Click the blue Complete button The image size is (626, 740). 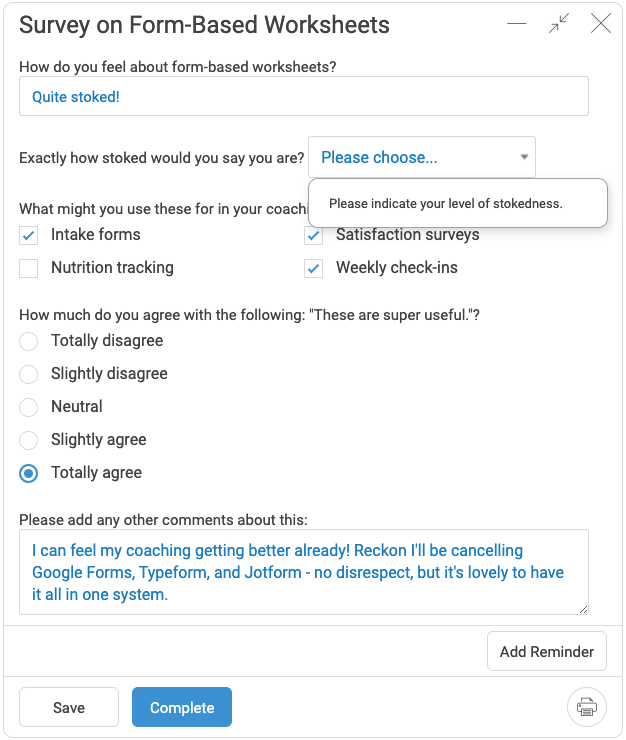click(x=182, y=707)
